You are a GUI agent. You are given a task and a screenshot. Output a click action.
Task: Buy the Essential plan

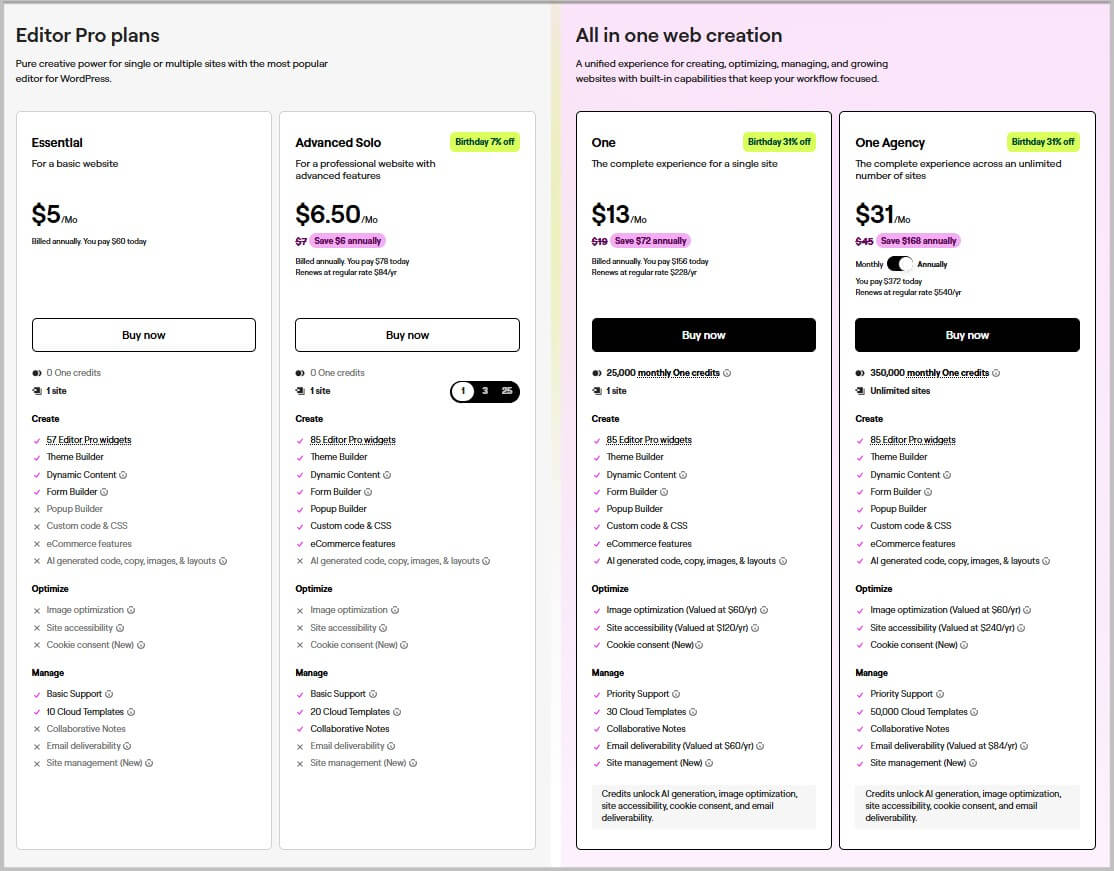(x=144, y=335)
